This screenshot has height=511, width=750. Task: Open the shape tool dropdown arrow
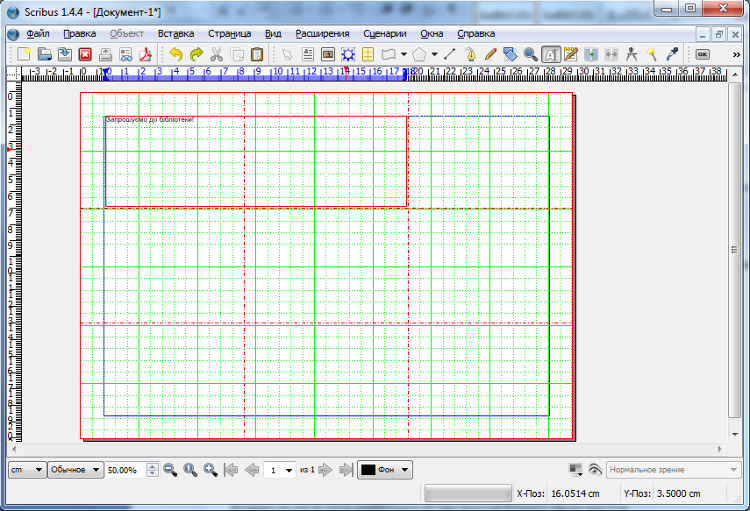(x=403, y=54)
